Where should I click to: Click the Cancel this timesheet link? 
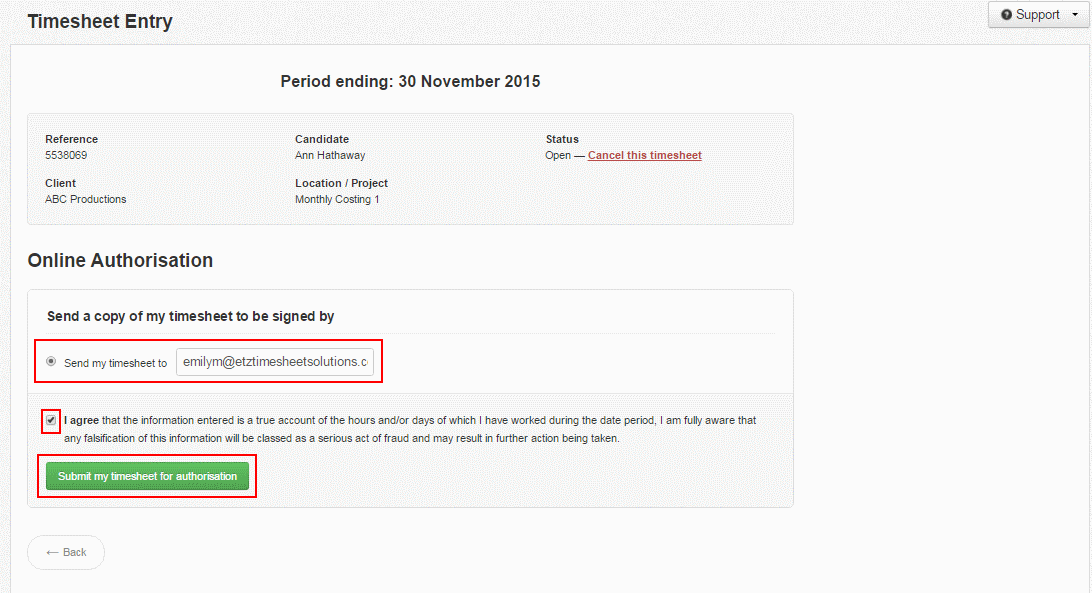click(x=644, y=155)
